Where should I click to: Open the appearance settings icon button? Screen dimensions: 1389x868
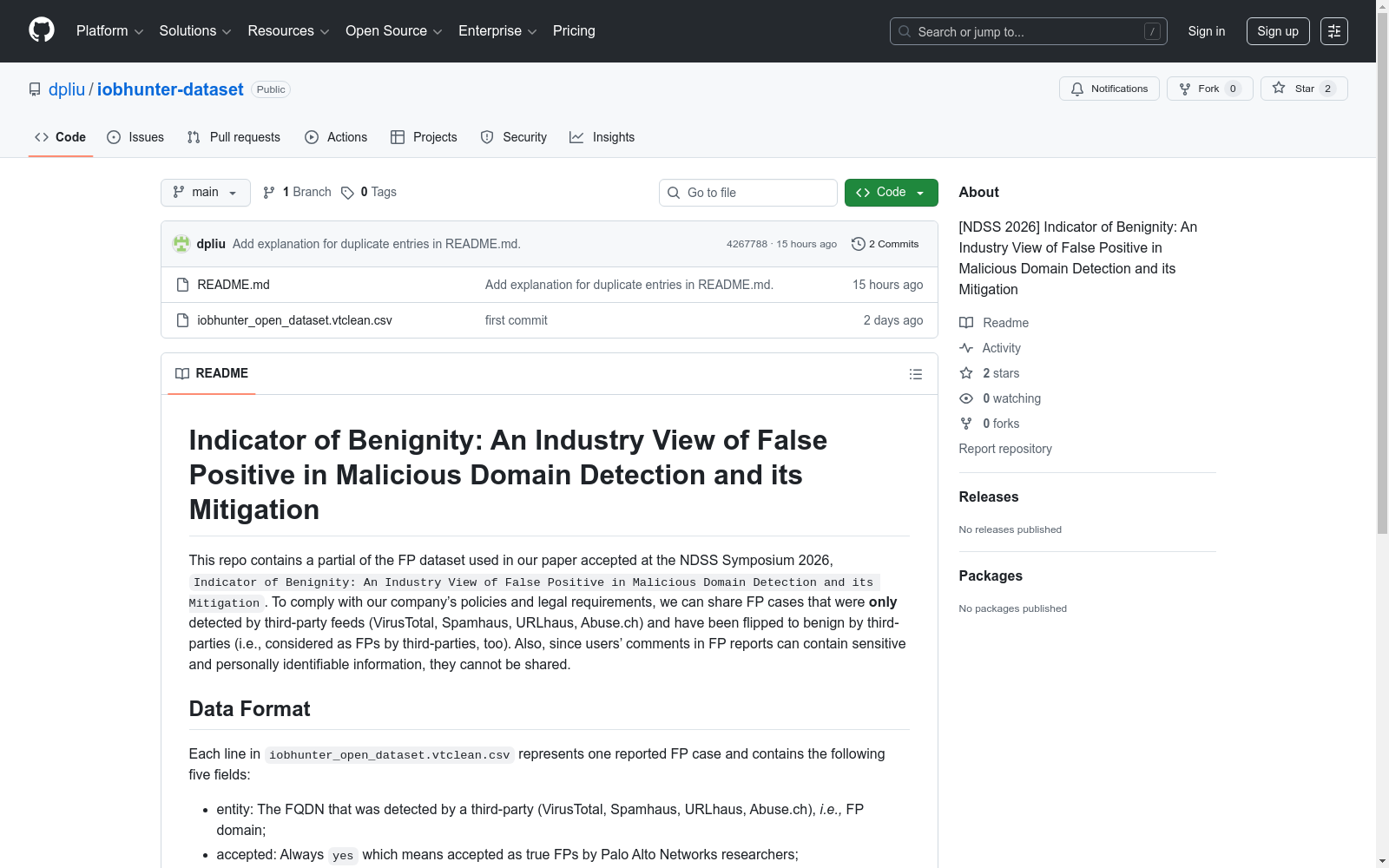[1334, 31]
